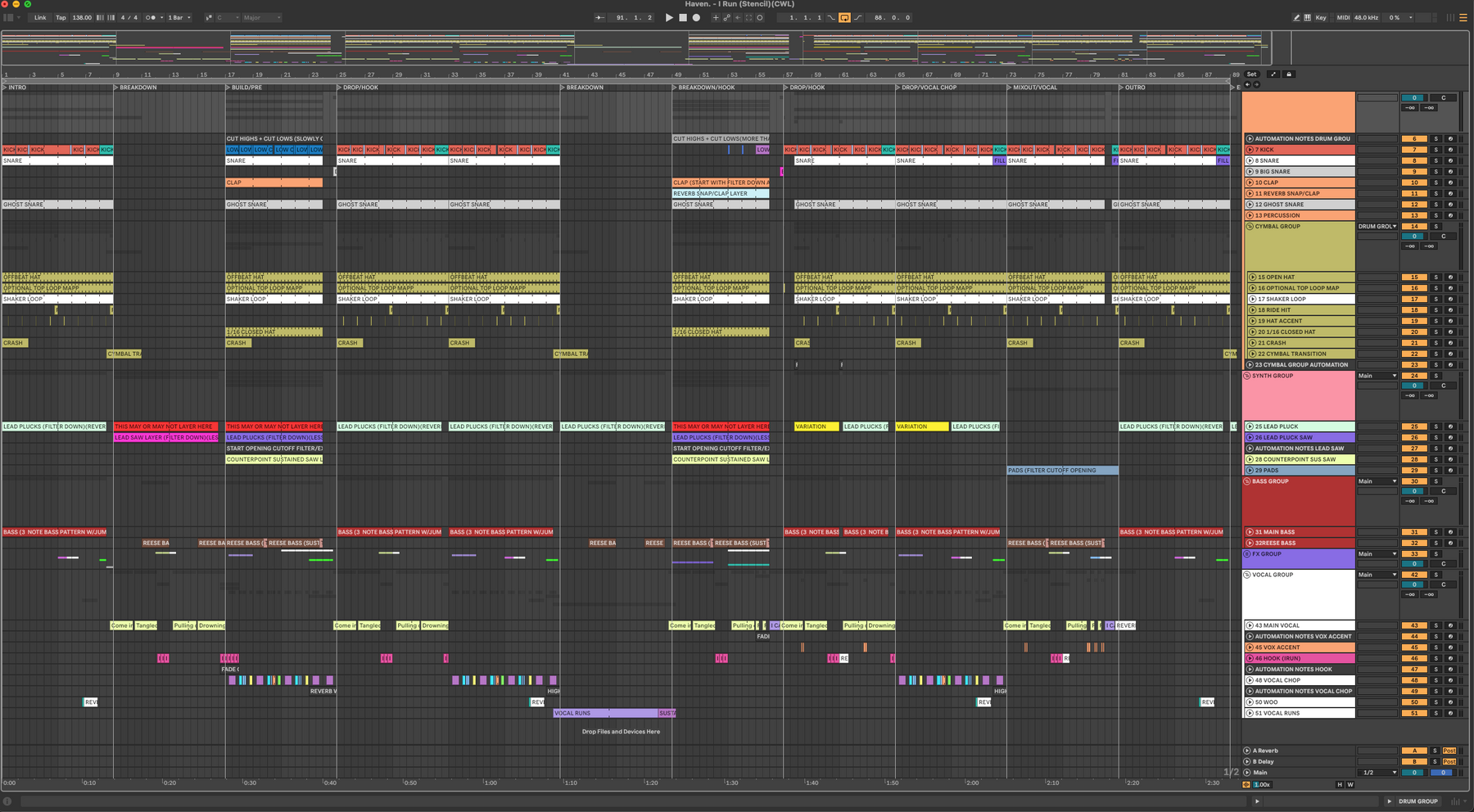Toggle the Optimize Arrangement Height icon
The width and height of the screenshot is (1474, 812).
click(1273, 74)
